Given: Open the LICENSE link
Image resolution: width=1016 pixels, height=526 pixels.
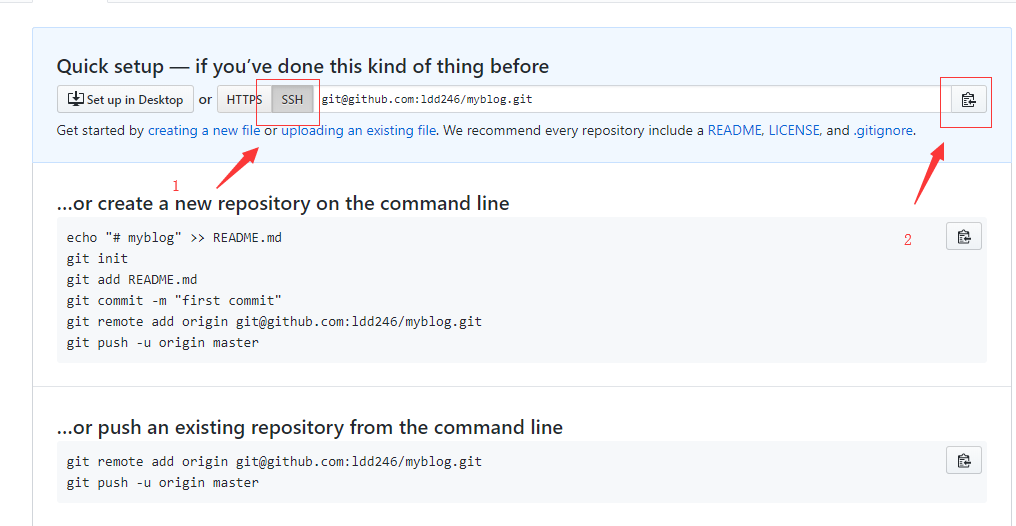Looking at the screenshot, I should 795,131.
